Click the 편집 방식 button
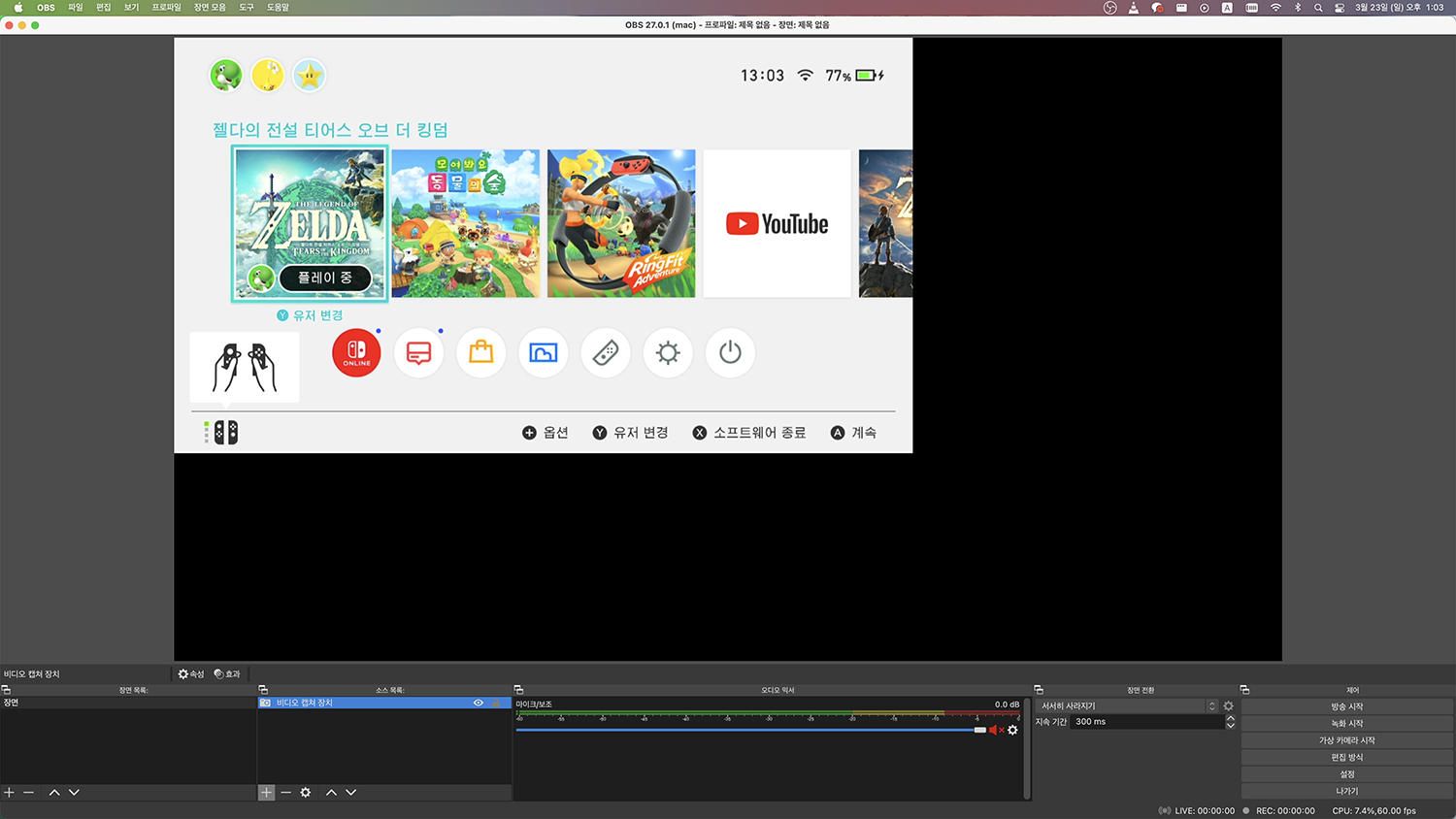Viewport: 1456px width, 819px height. [1347, 757]
